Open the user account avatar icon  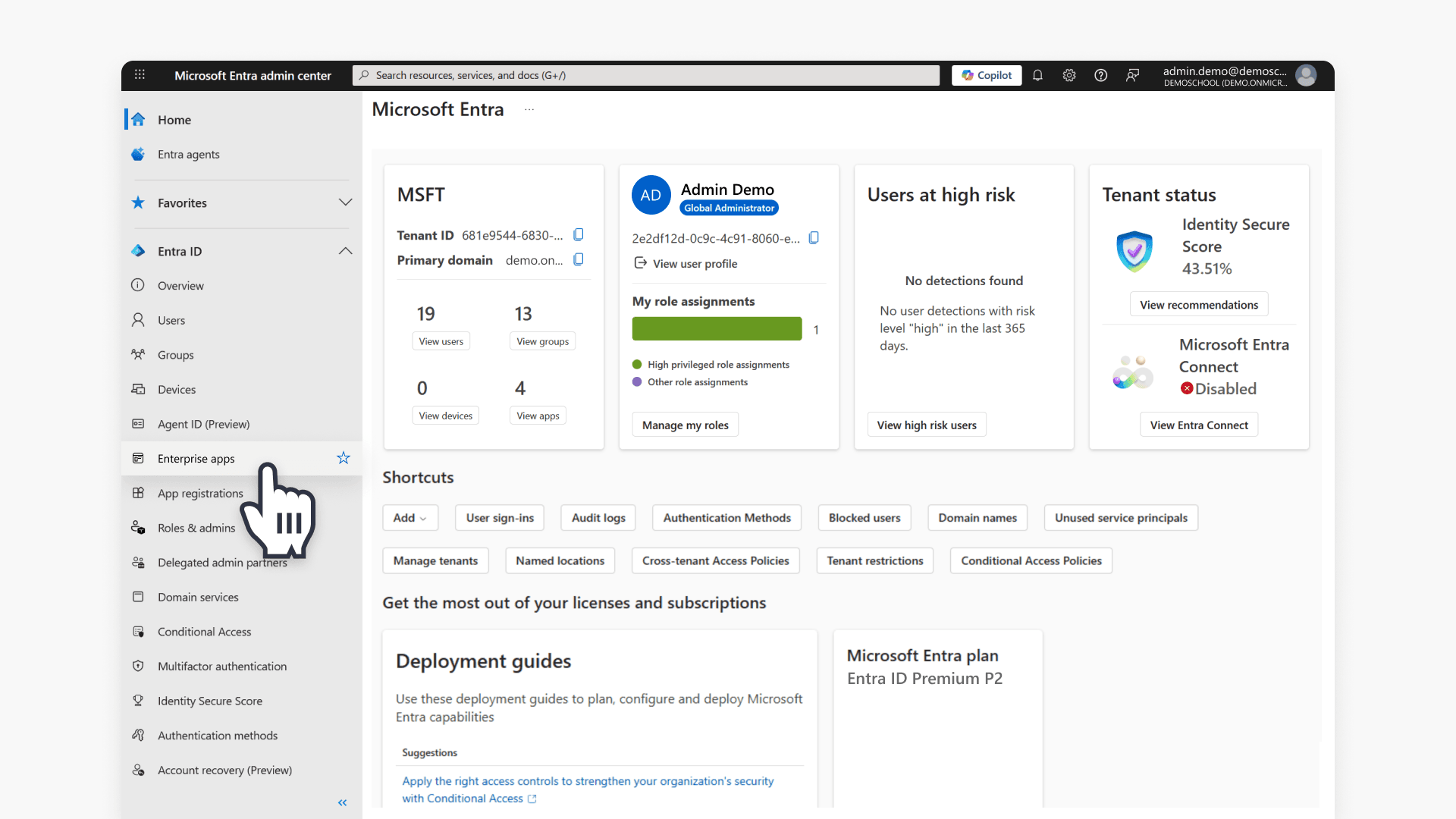(x=1306, y=75)
